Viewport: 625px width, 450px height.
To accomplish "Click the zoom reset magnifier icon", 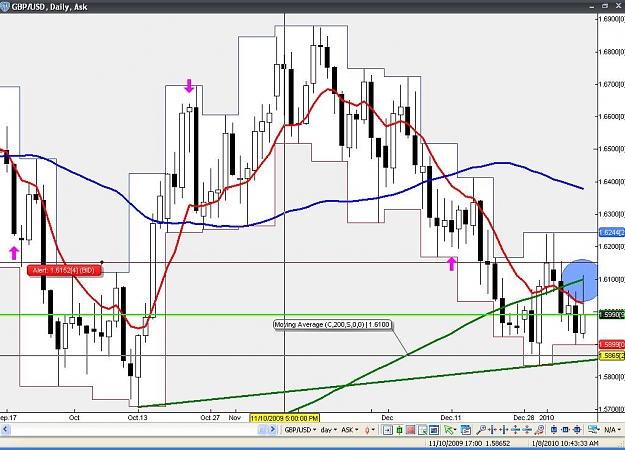I will (x=539, y=430).
